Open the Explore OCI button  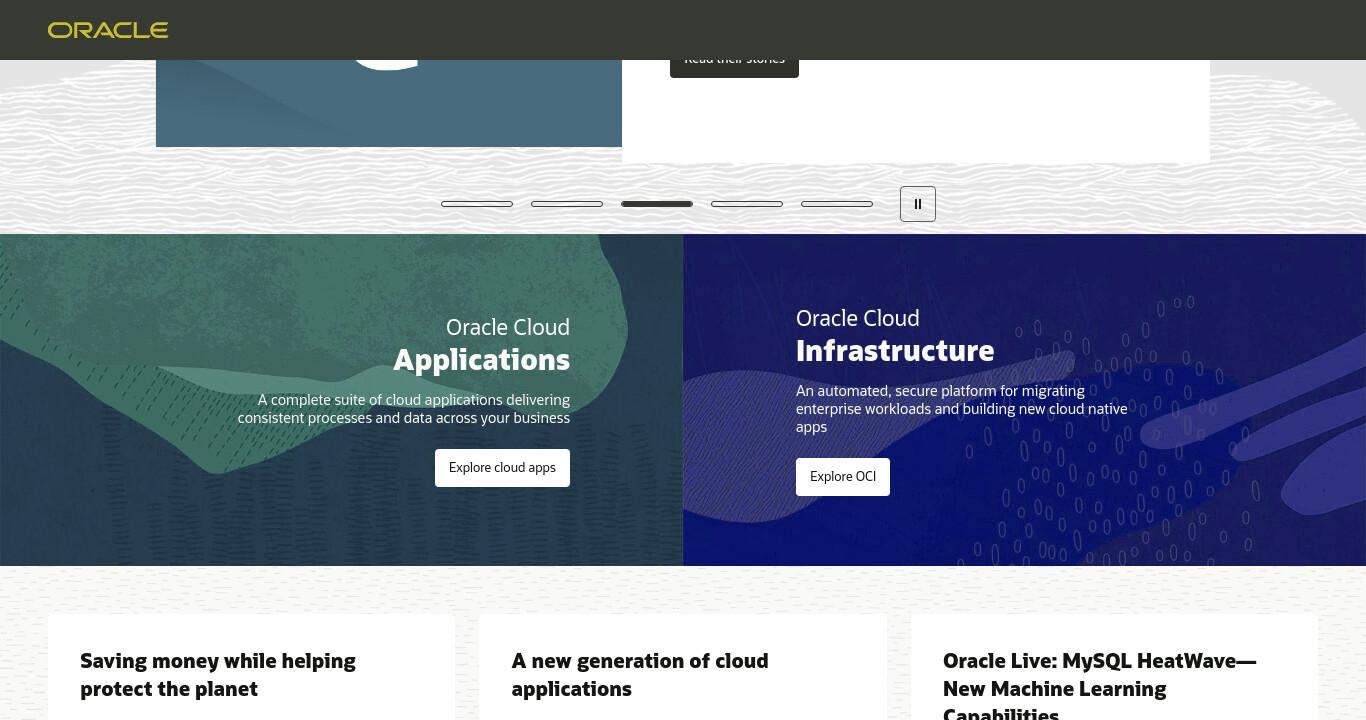coord(843,477)
